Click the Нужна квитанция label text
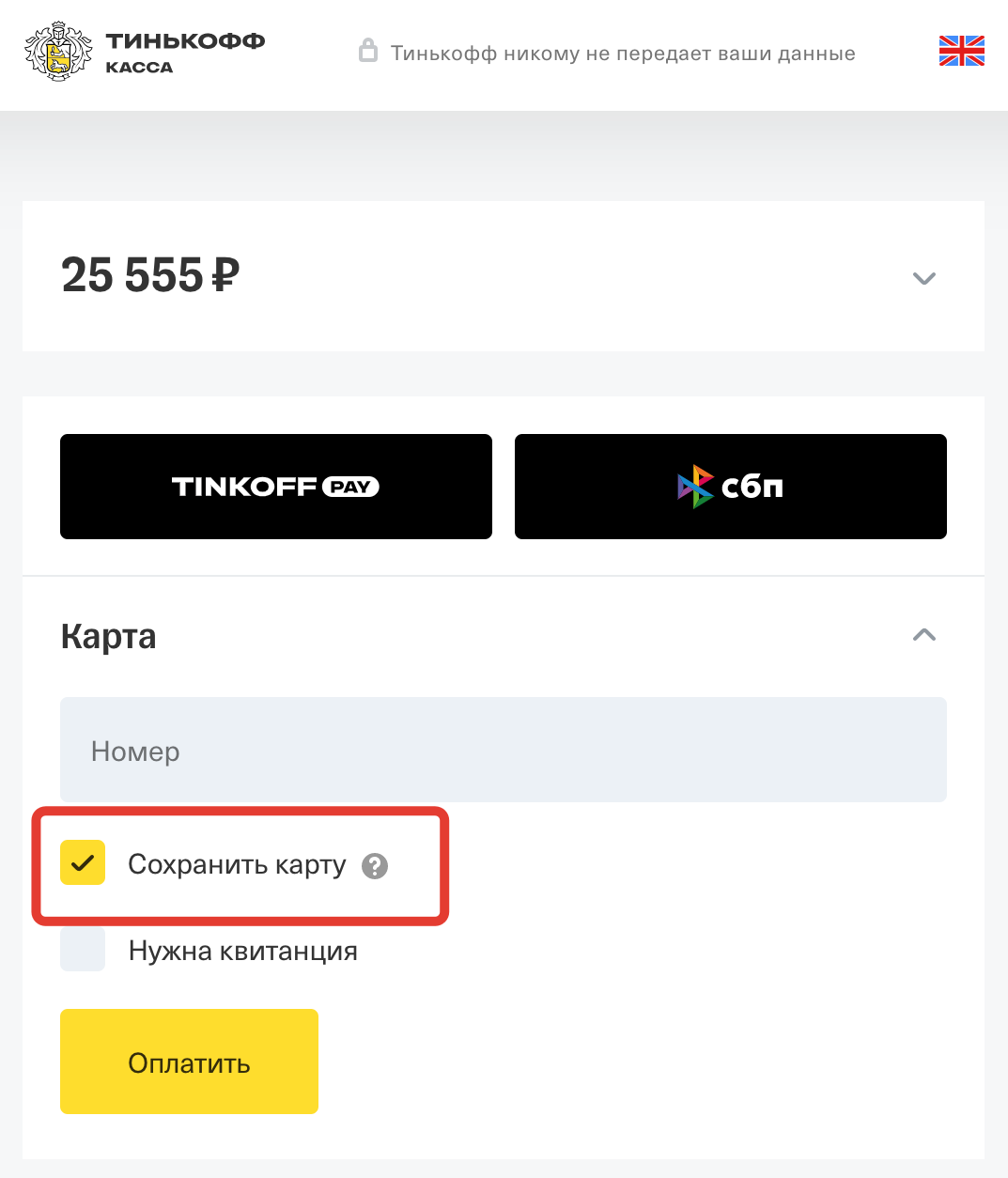 (x=243, y=951)
